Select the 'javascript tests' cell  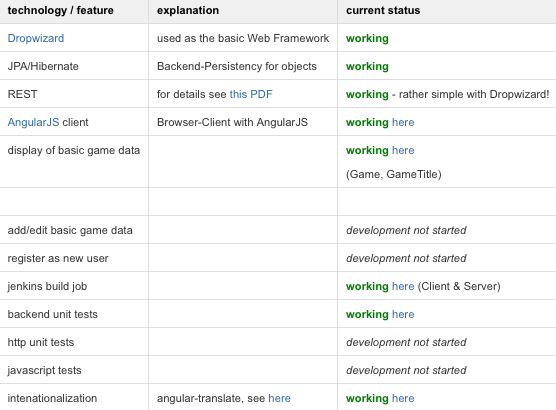coord(74,370)
